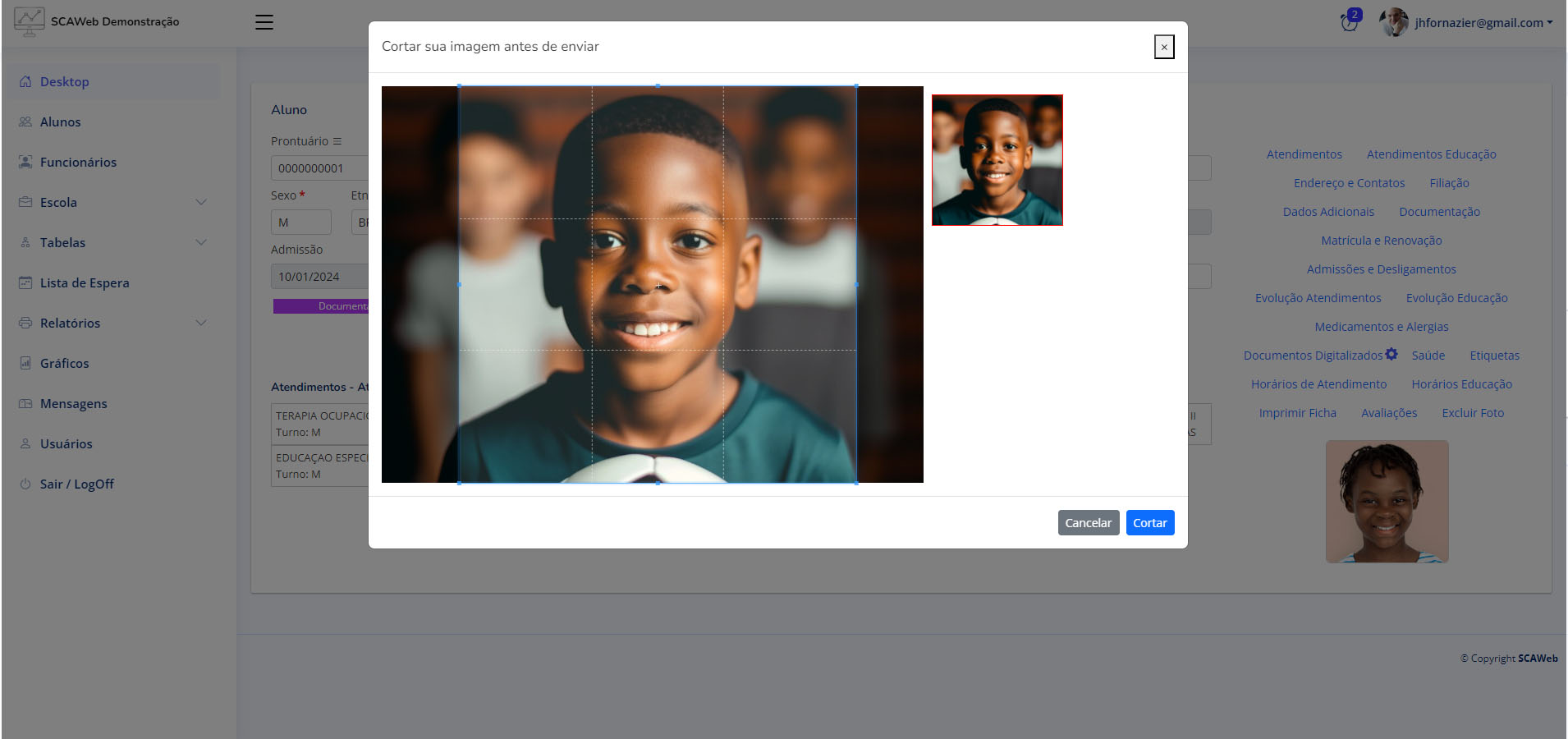Viewport: 1568px width, 739px height.
Task: Click the SCAWeb logo icon
Action: [x=29, y=21]
